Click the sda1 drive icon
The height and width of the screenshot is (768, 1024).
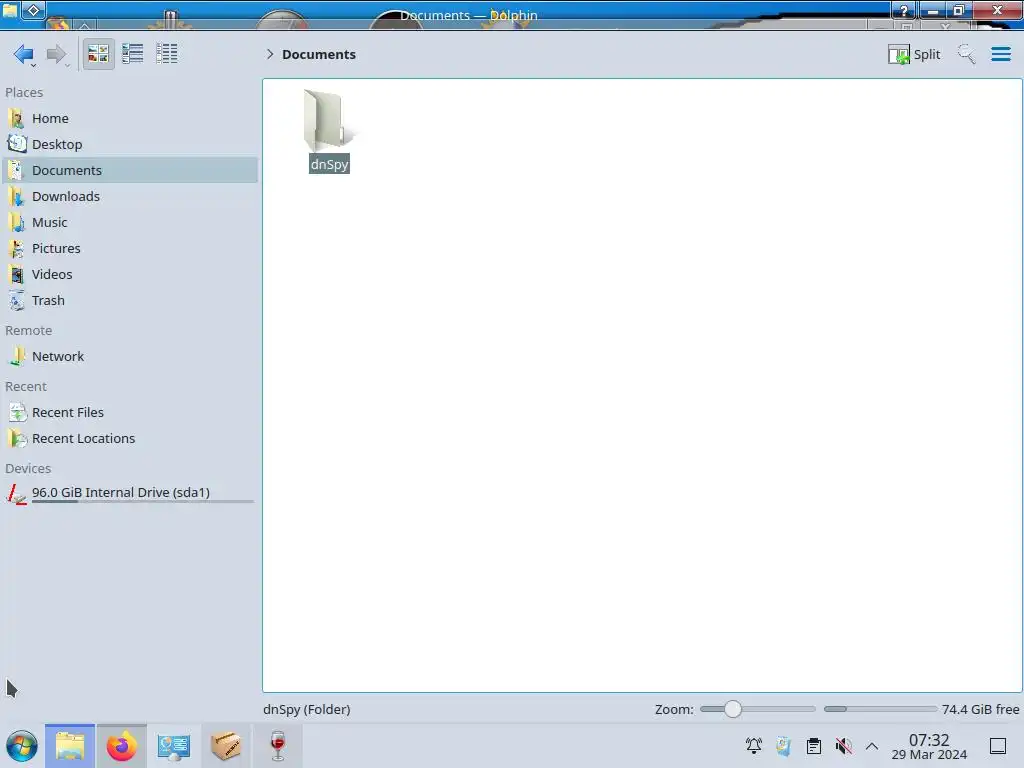click(17, 494)
